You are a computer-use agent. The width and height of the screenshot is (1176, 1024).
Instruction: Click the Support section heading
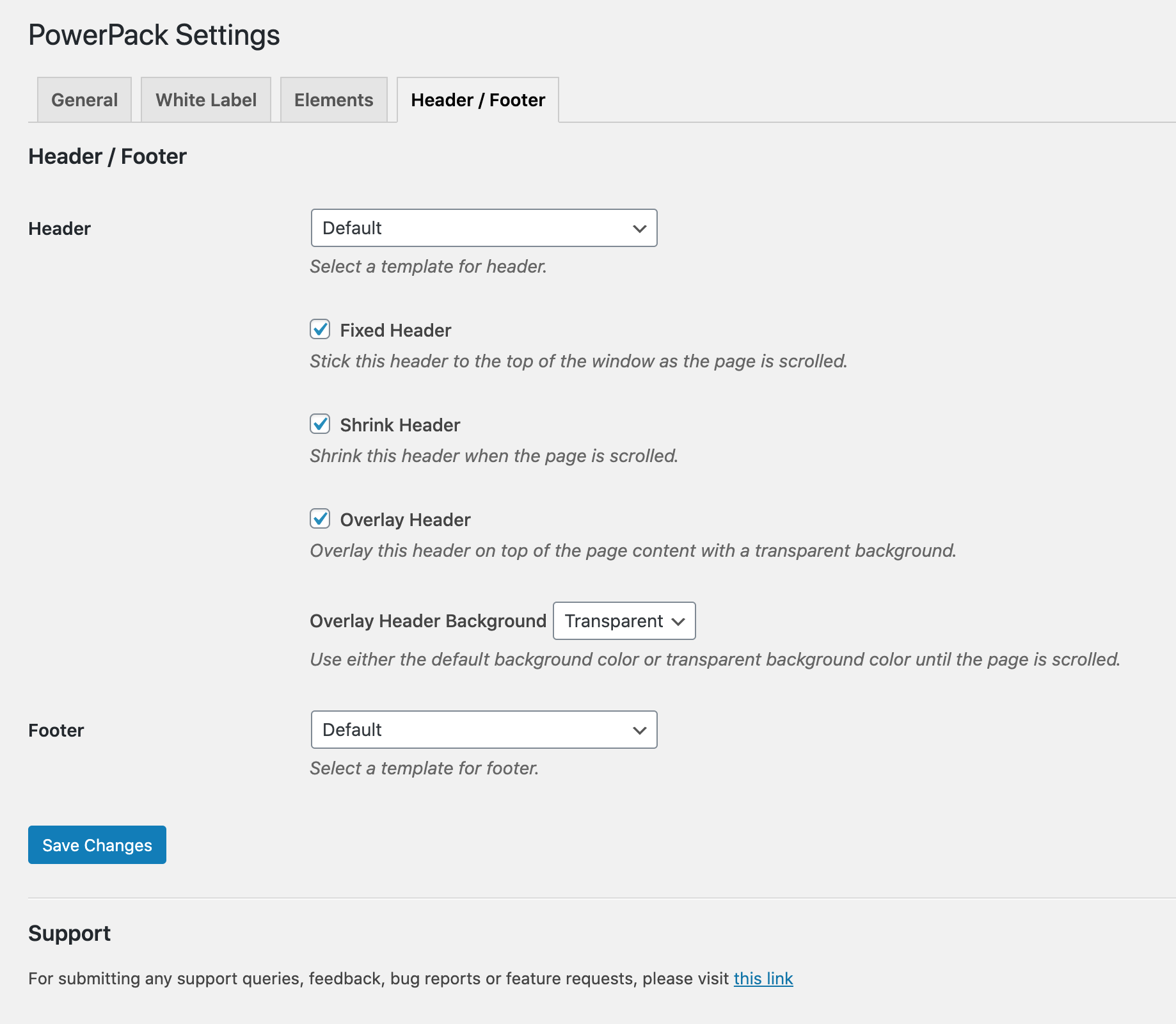(69, 932)
